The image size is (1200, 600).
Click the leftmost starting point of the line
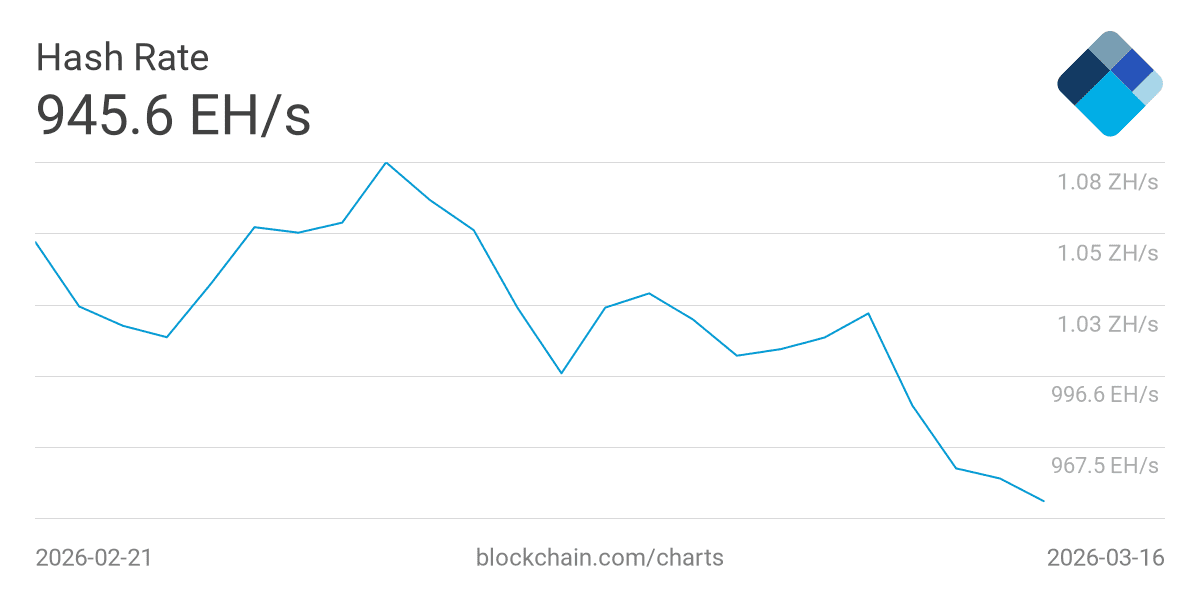click(x=36, y=242)
